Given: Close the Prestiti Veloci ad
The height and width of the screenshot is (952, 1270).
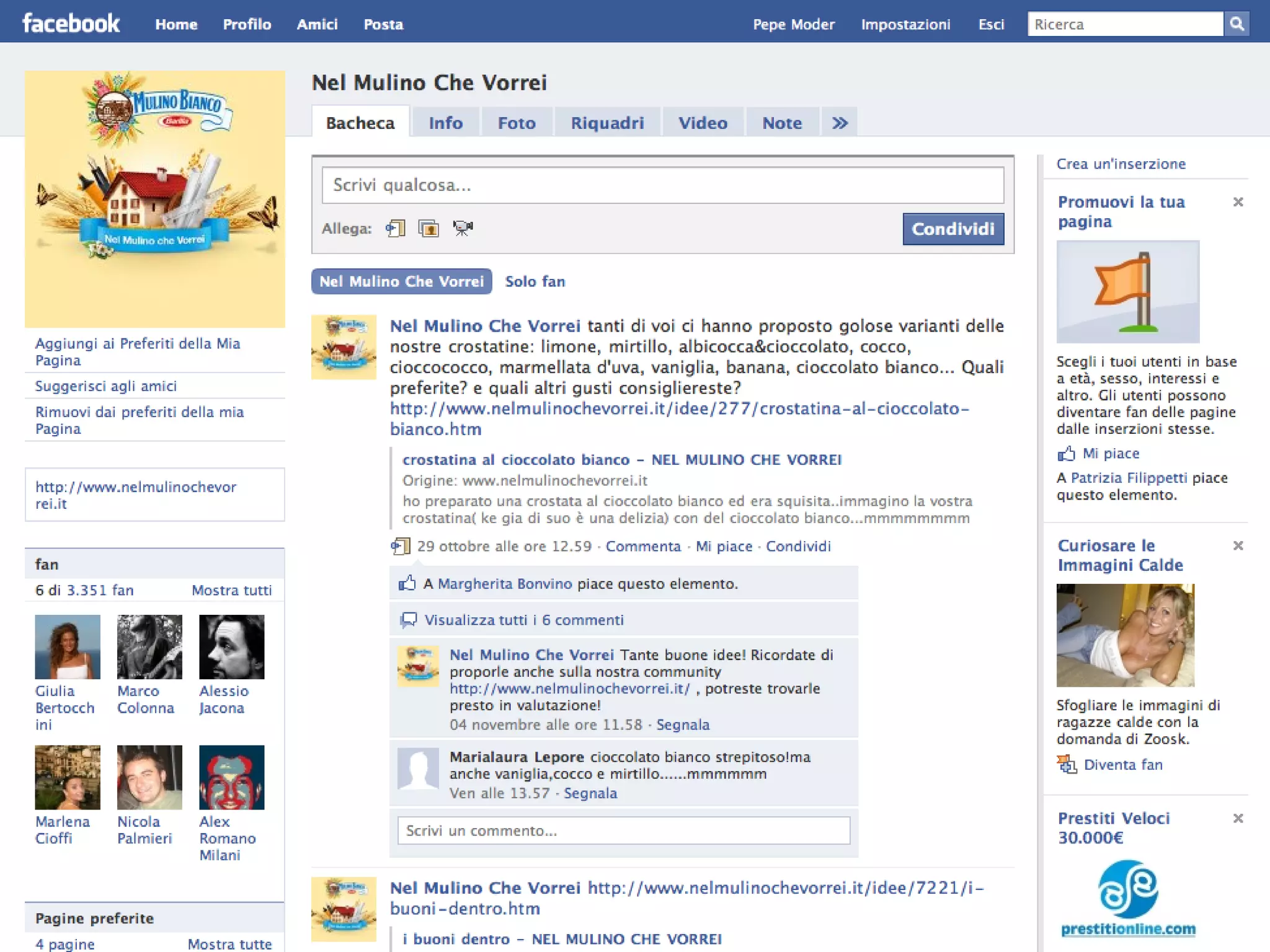Looking at the screenshot, I should [x=1238, y=818].
